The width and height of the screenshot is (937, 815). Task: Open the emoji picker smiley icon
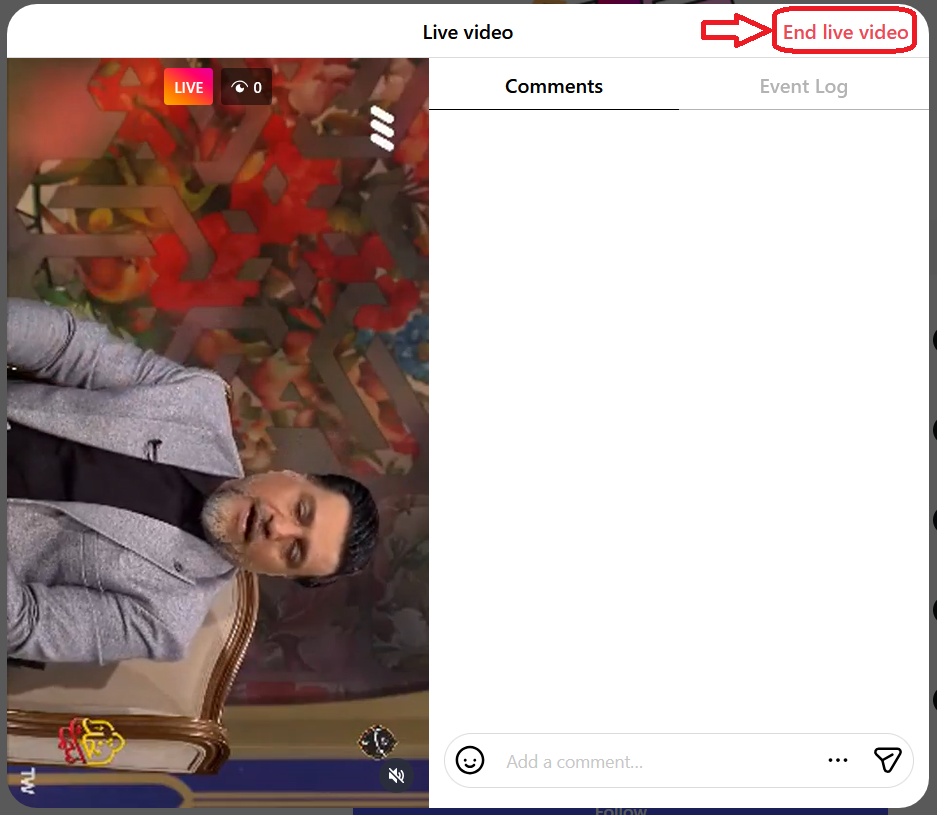[x=470, y=761]
